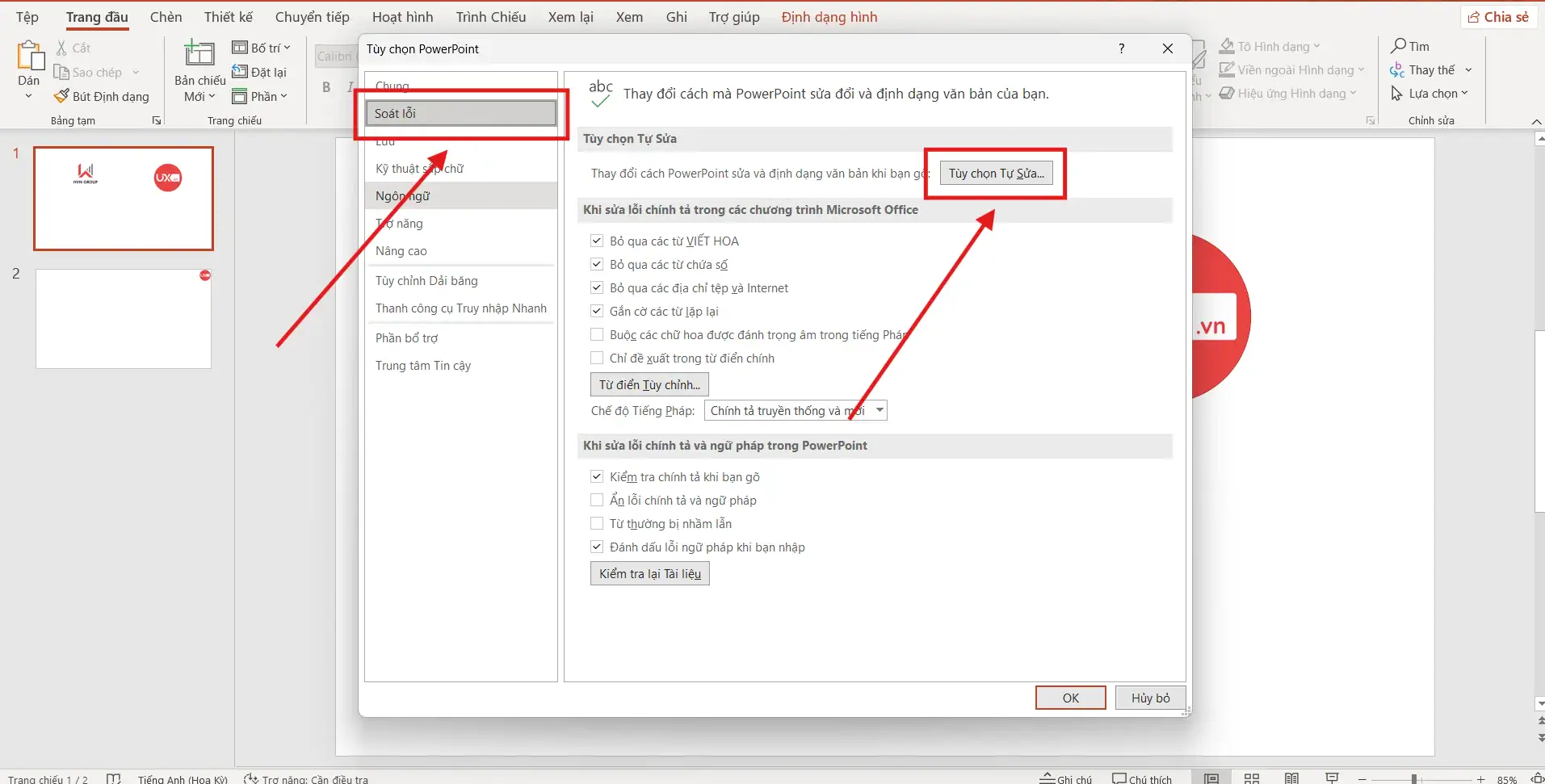Open the Phần section dropdown

coord(259,96)
